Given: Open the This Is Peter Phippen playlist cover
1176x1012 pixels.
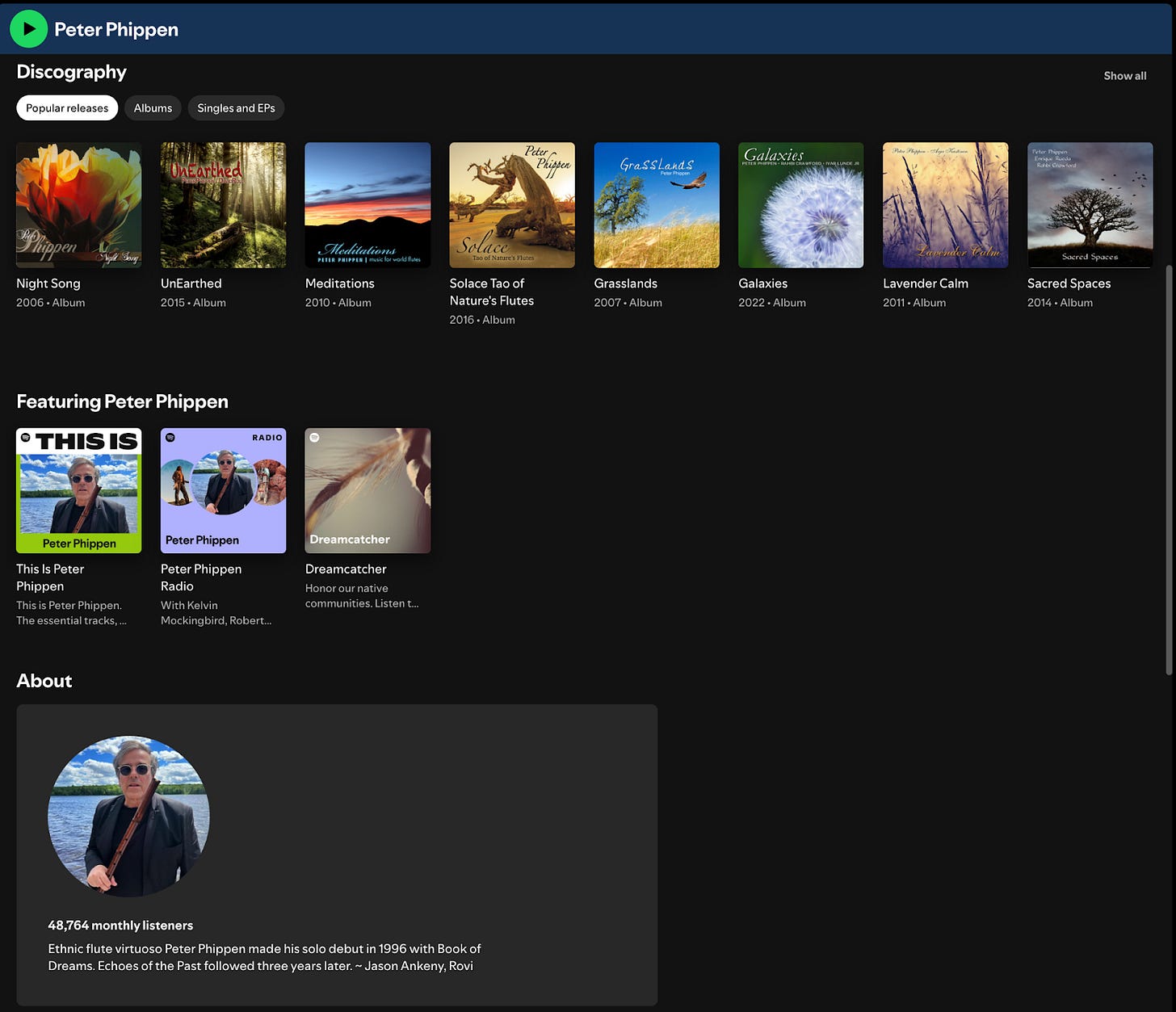Looking at the screenshot, I should pyautogui.click(x=79, y=490).
